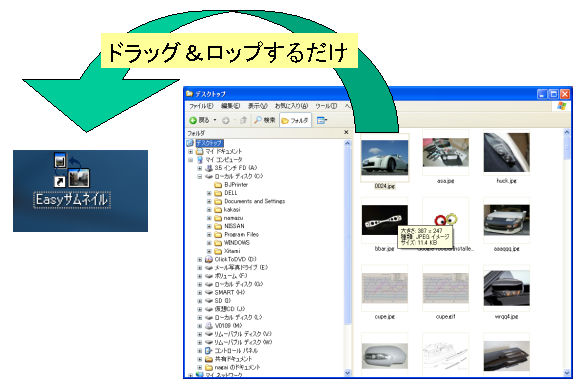Expand the DELL folder node
Viewport: 581px width, 384px height.
click(x=209, y=193)
